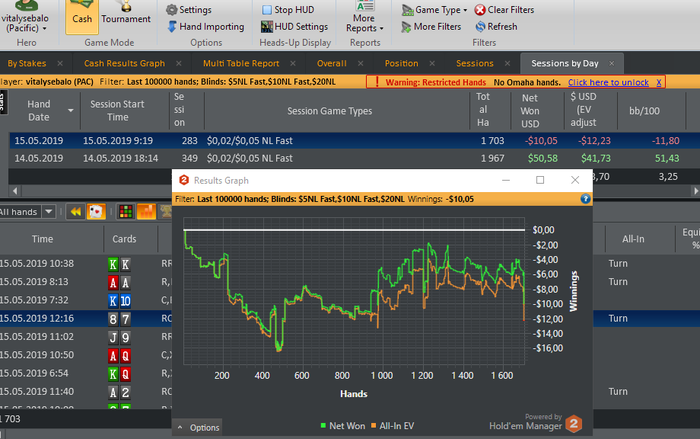Switch to Position tab
The image size is (700, 439).
[401, 63]
